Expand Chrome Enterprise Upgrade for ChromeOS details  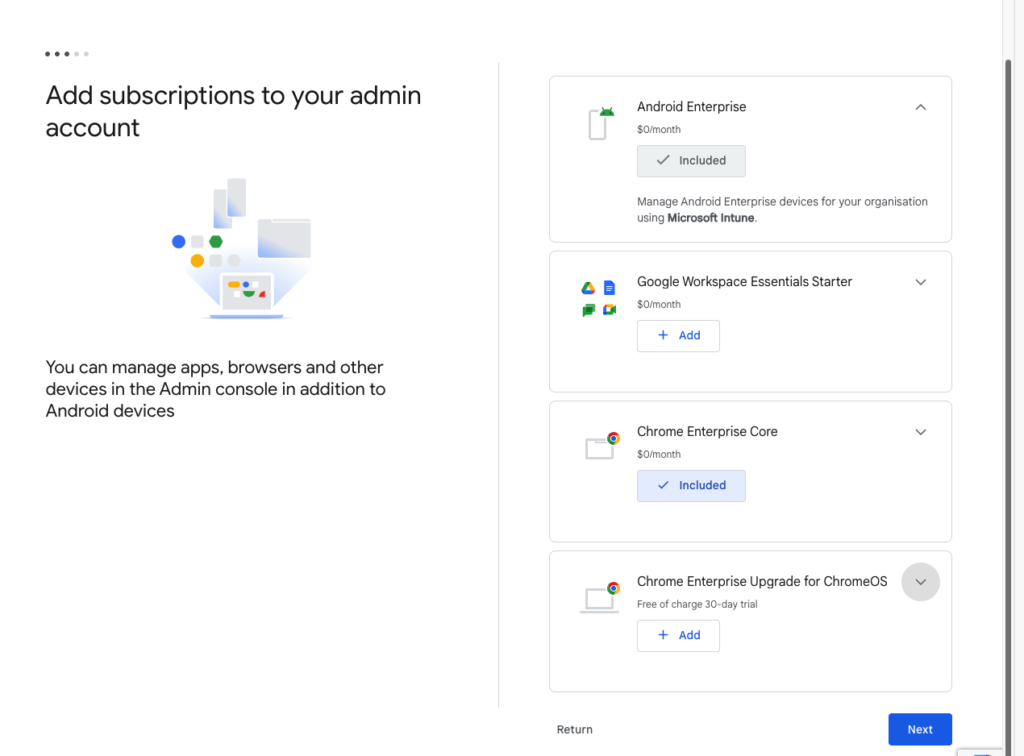pos(920,582)
